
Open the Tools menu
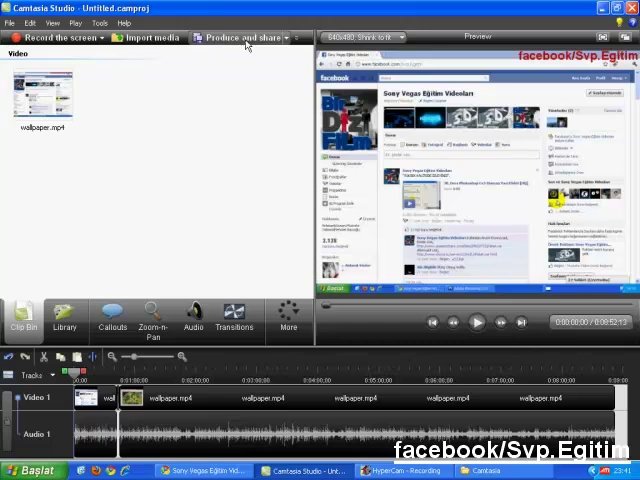pyautogui.click(x=100, y=23)
